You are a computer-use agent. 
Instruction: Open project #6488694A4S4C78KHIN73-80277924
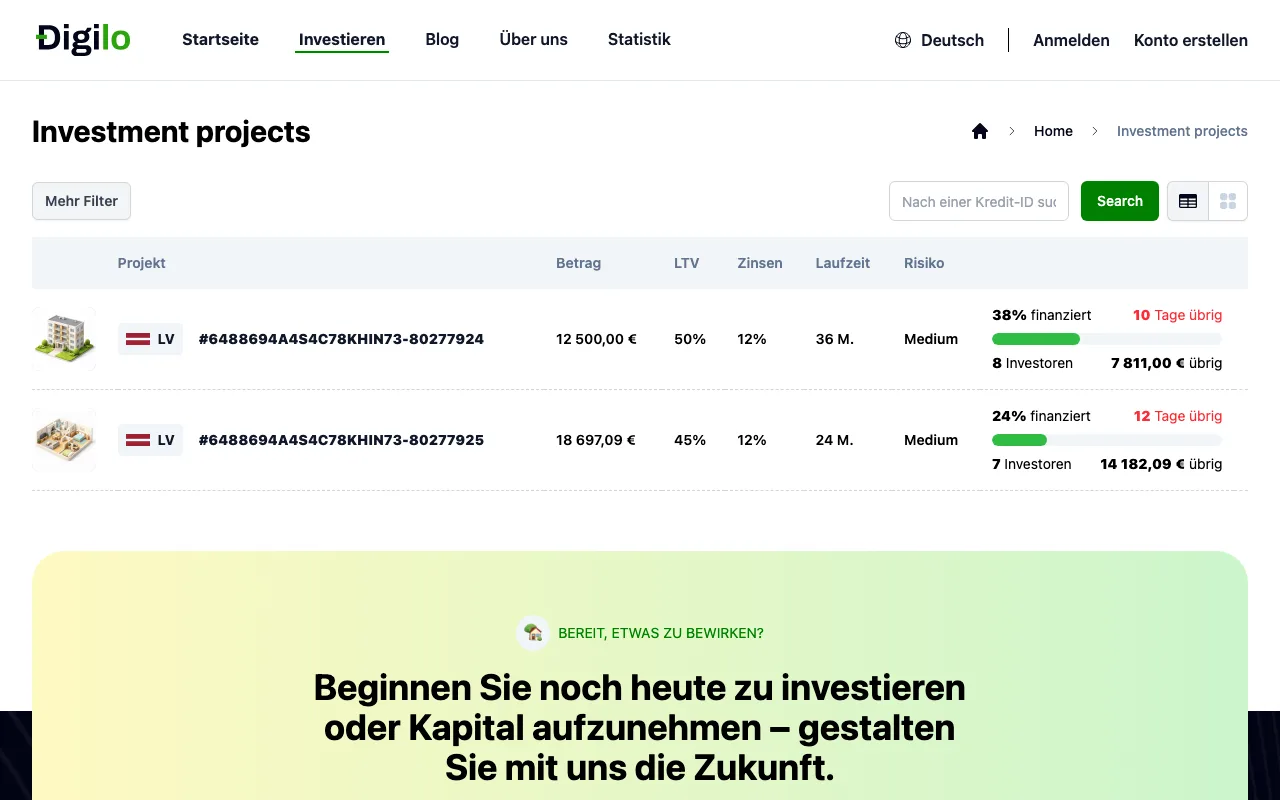341,339
